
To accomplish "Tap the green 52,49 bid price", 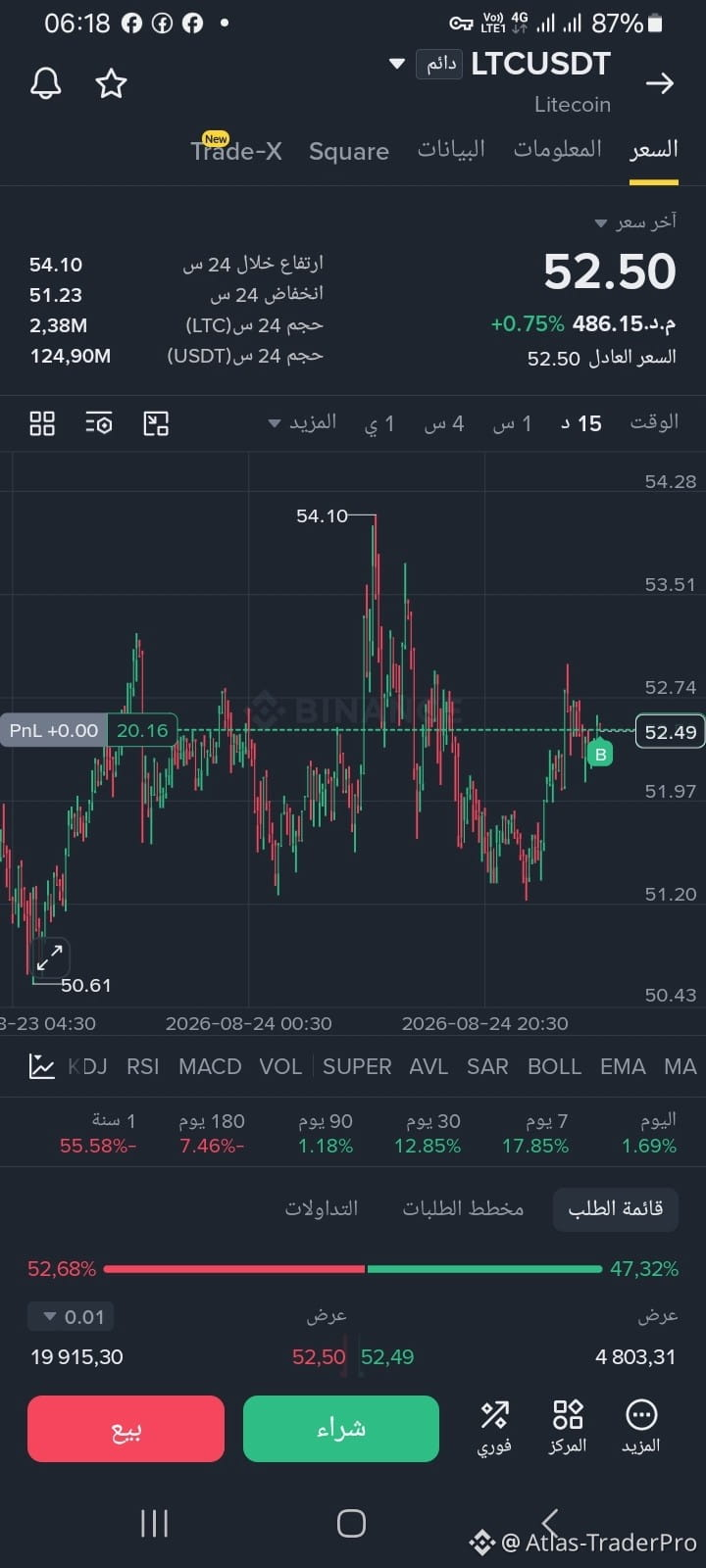I will [x=387, y=1357].
